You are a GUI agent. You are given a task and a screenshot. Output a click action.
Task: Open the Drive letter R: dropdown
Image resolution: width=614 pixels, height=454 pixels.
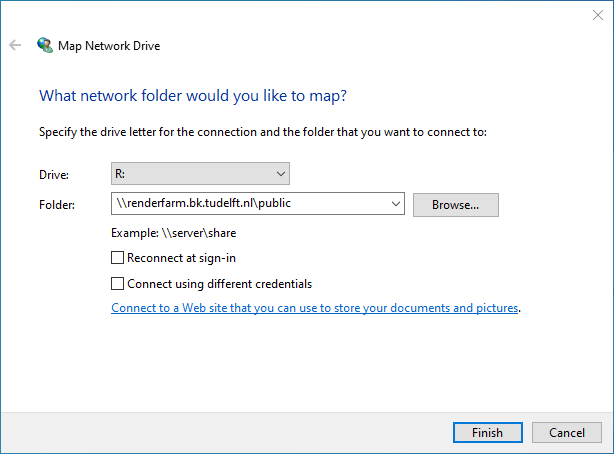click(x=200, y=174)
